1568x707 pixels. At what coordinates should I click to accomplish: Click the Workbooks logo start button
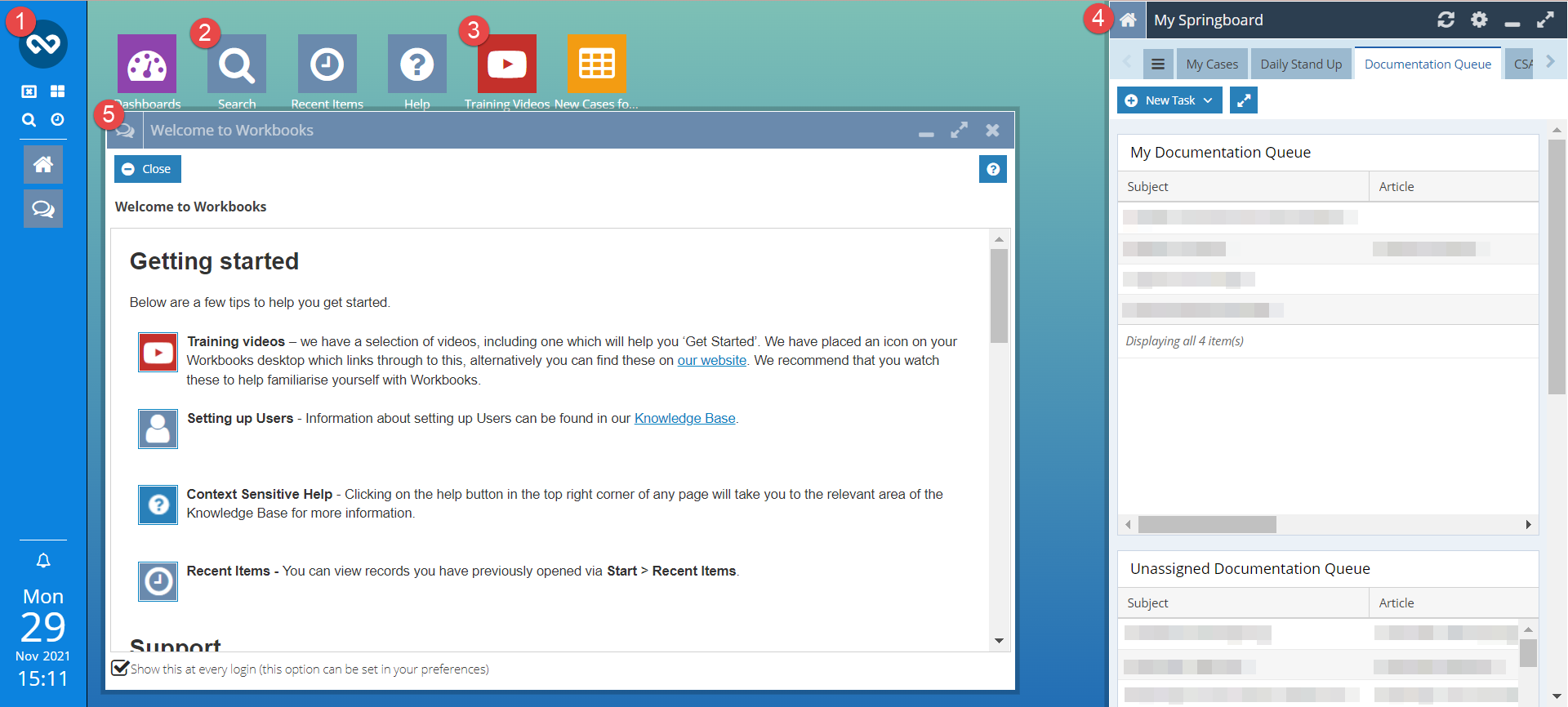pos(43,44)
